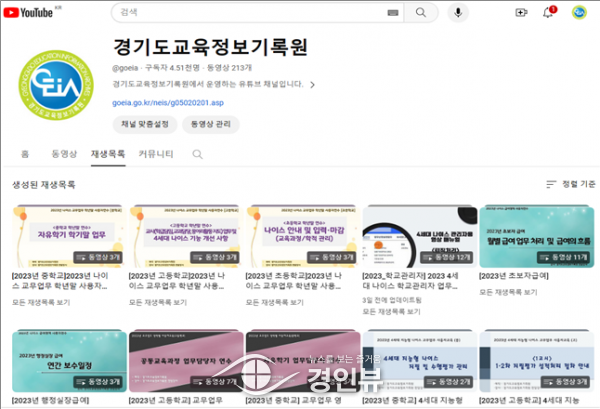Open the on-screen keyboard icon in search
600x409 pixels.
pyautogui.click(x=393, y=13)
